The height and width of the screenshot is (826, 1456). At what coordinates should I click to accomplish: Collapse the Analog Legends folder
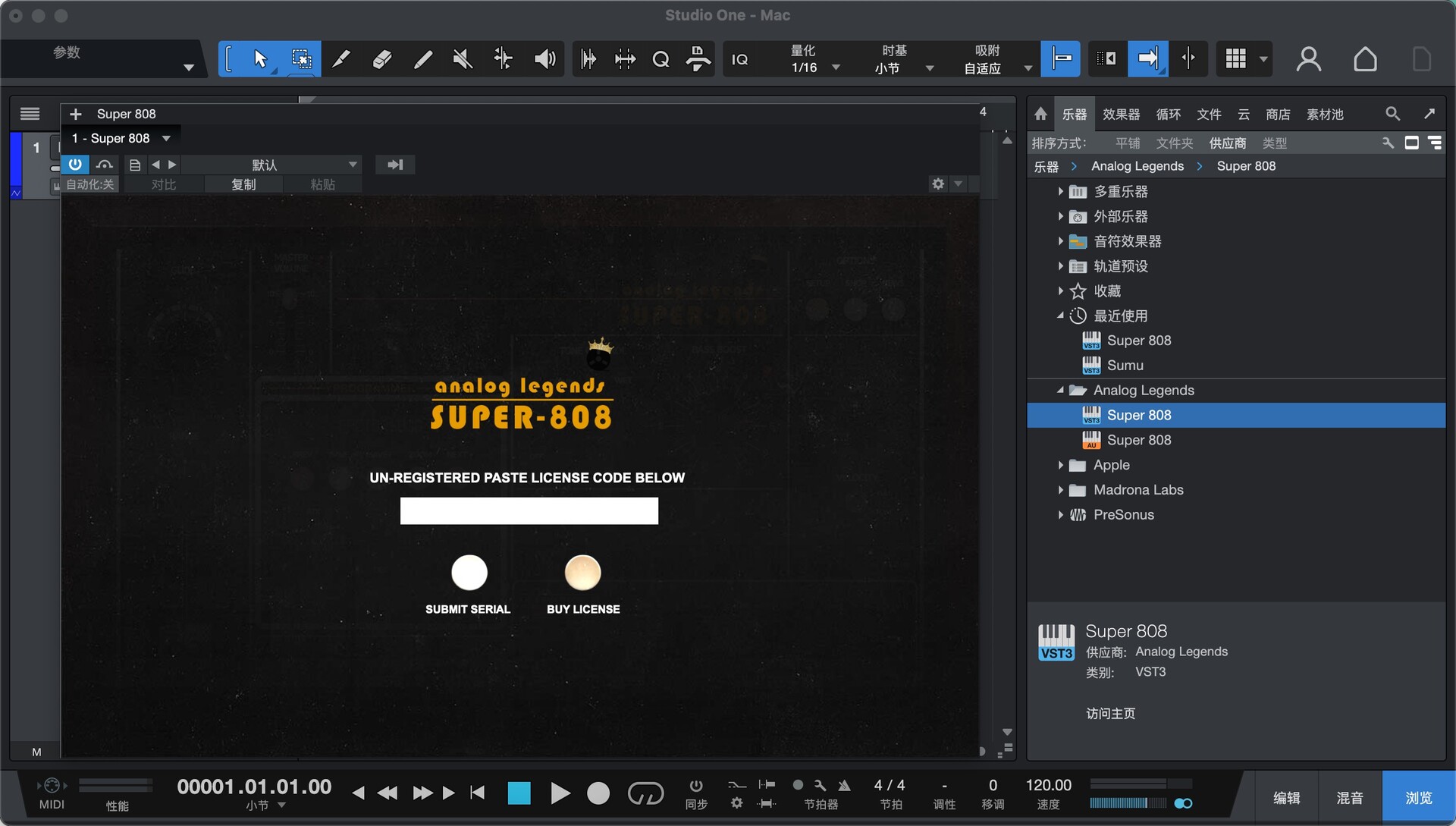point(1060,390)
